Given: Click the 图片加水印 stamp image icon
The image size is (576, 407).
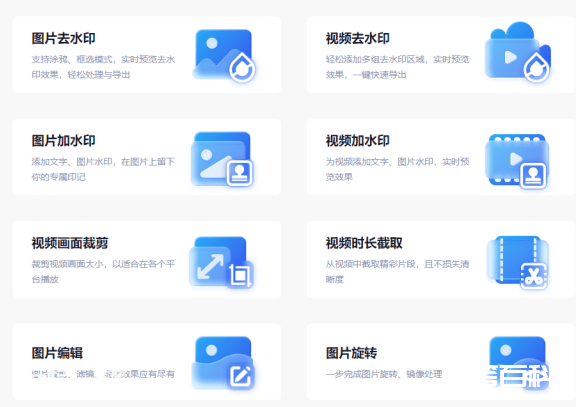Looking at the screenshot, I should (222, 159).
